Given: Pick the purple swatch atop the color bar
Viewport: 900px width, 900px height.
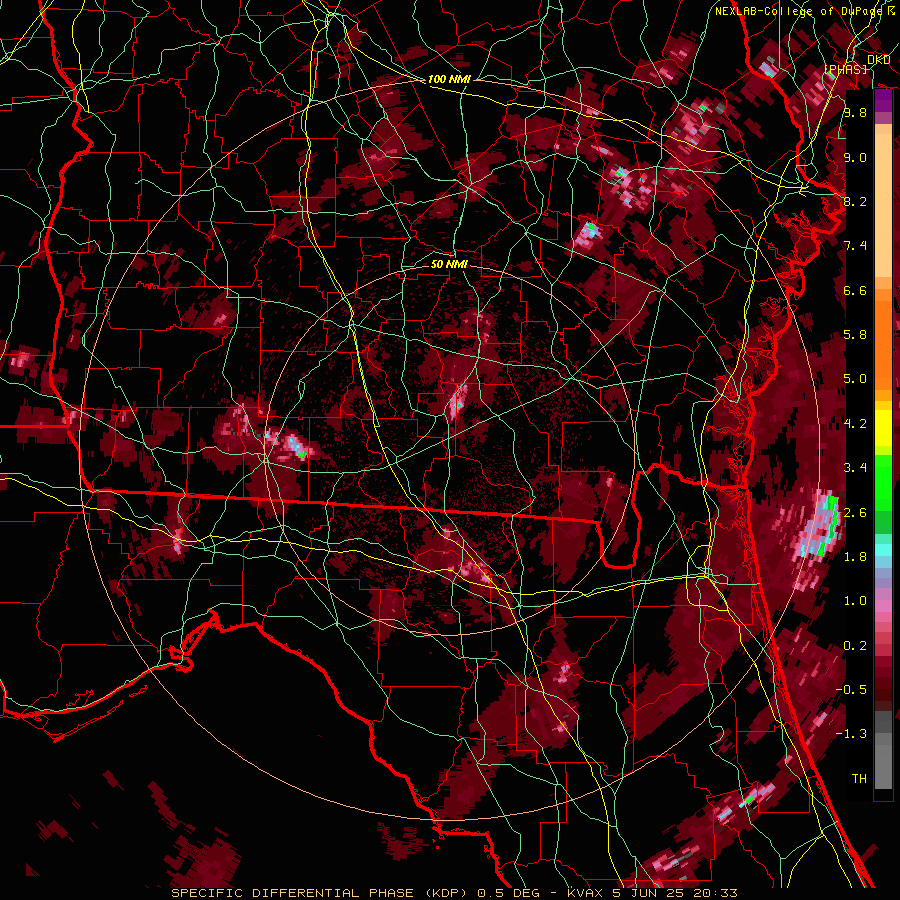Looking at the screenshot, I should point(883,100).
